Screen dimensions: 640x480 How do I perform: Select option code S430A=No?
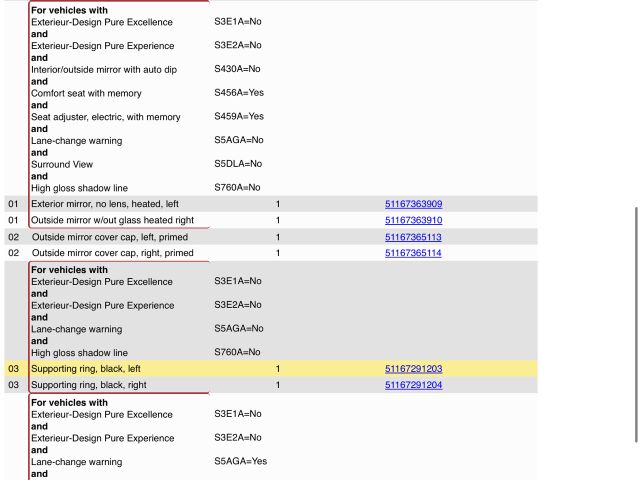(237, 69)
